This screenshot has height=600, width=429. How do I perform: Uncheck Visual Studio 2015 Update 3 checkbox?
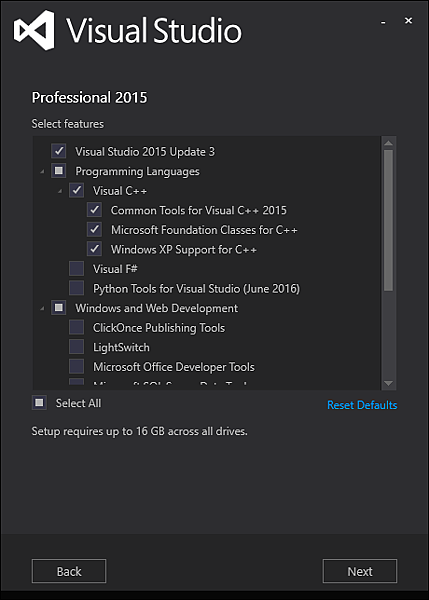[59, 151]
